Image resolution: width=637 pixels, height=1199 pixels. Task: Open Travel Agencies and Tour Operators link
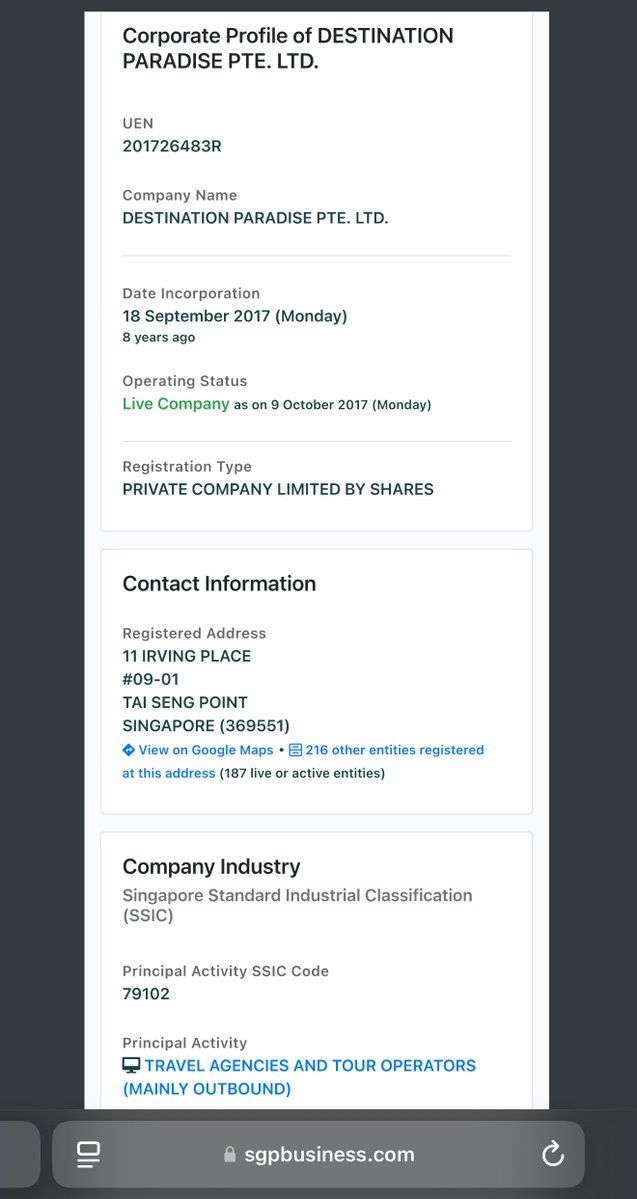(310, 1066)
